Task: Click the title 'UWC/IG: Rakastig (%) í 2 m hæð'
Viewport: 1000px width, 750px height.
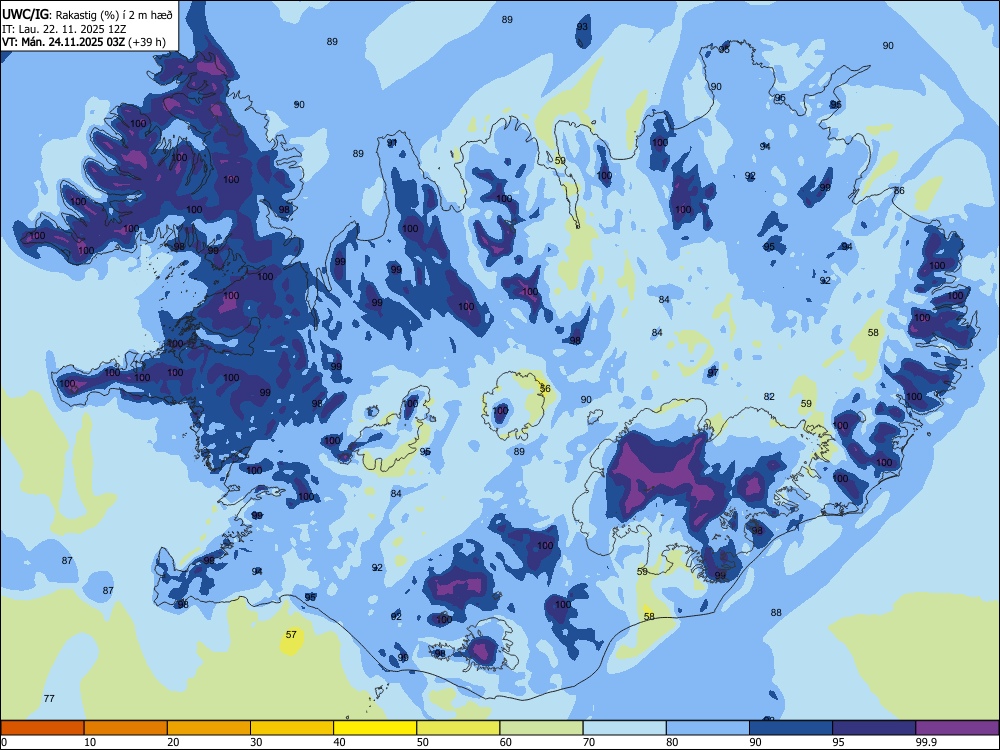Action: click(x=87, y=15)
